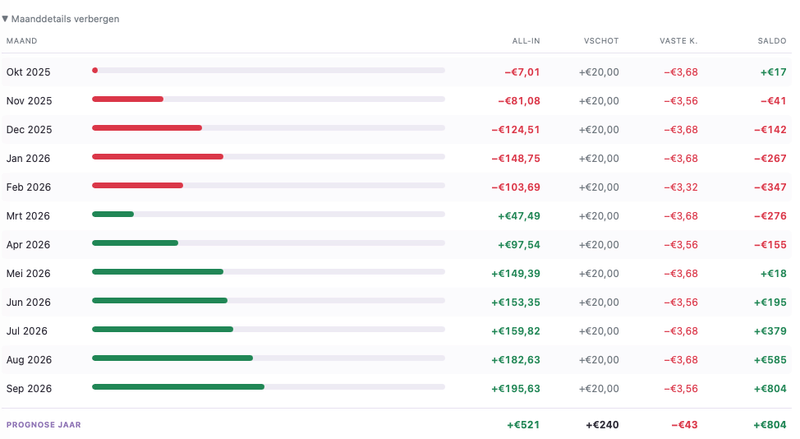This screenshot has width=800, height=439.
Task: Collapse the Maanddetails verbergen section
Action: pos(61,19)
